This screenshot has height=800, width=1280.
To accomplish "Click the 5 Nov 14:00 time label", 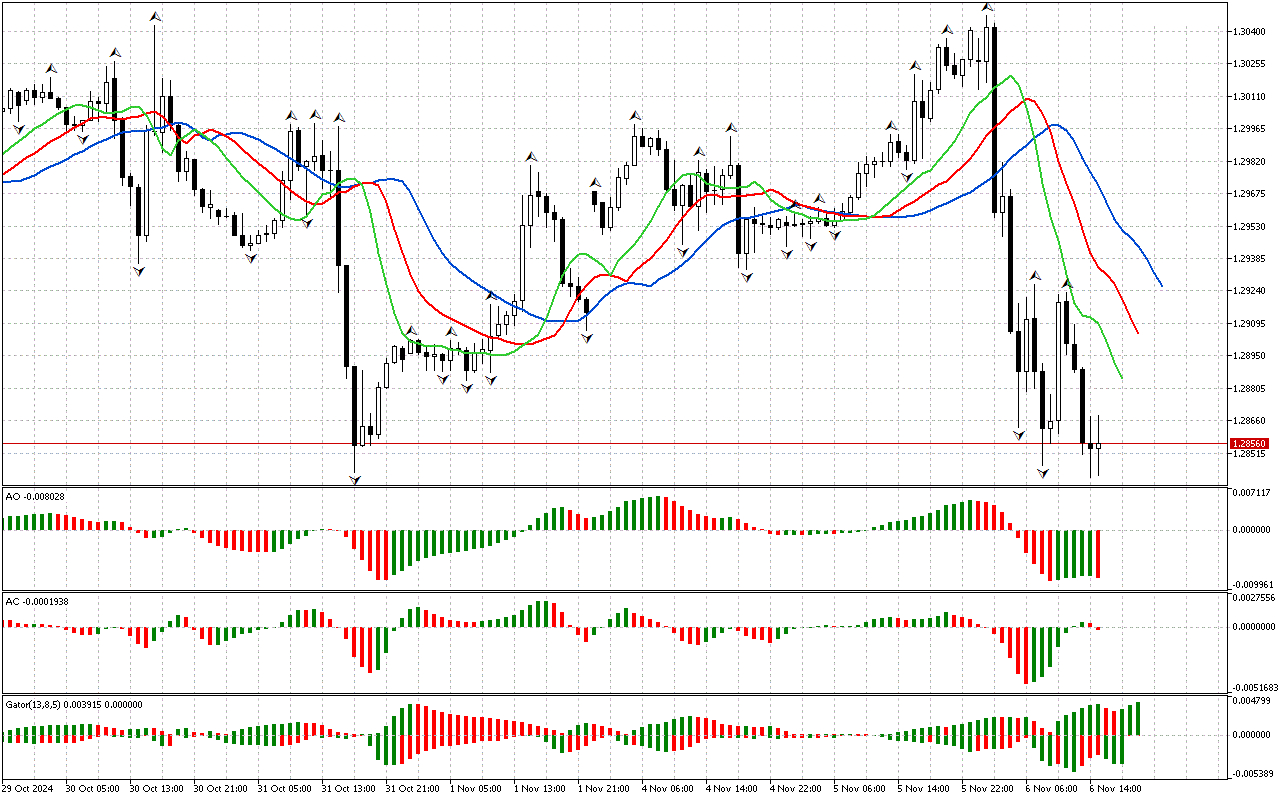I will (925, 789).
